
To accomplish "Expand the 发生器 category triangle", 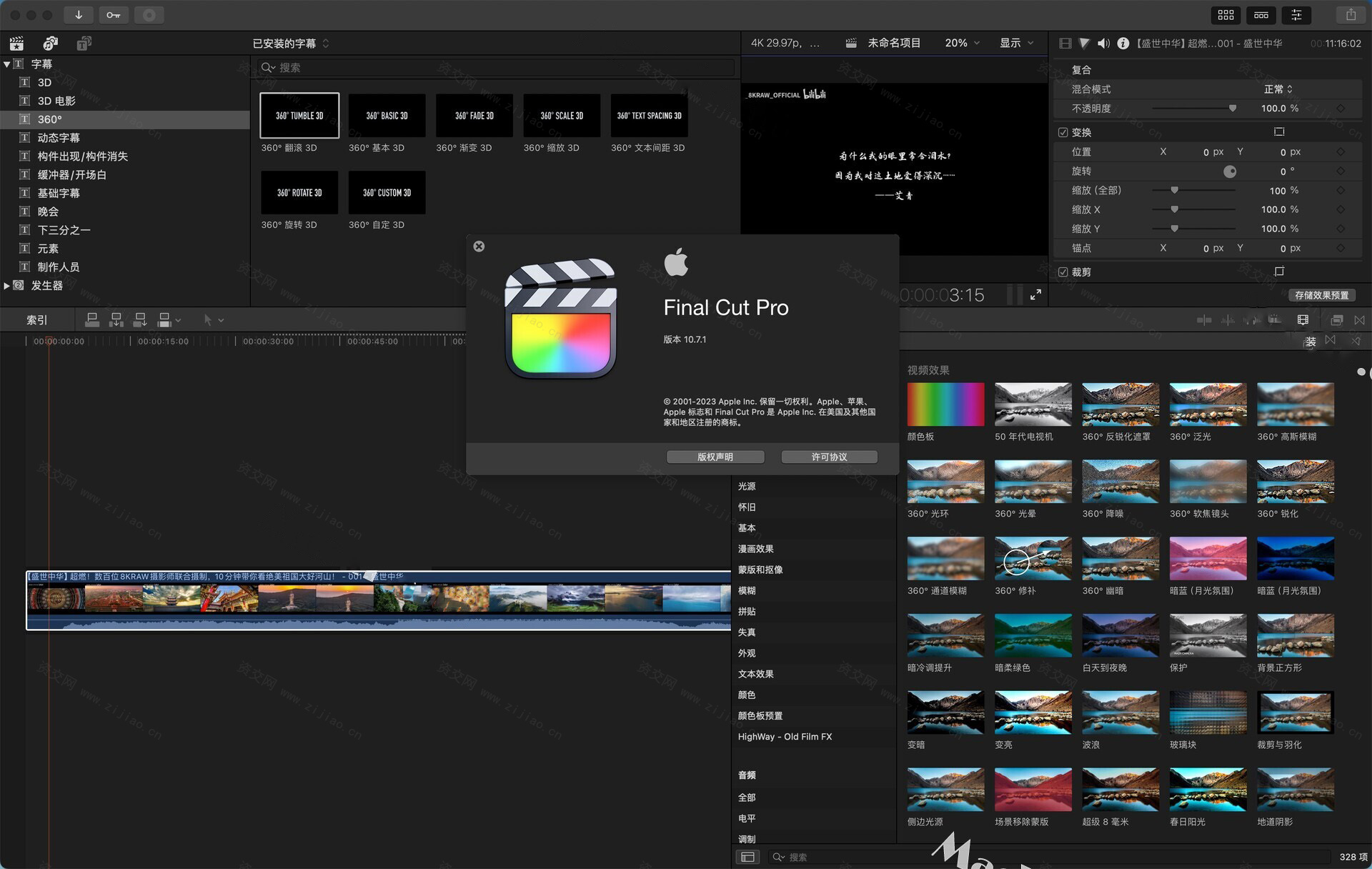I will [6, 286].
